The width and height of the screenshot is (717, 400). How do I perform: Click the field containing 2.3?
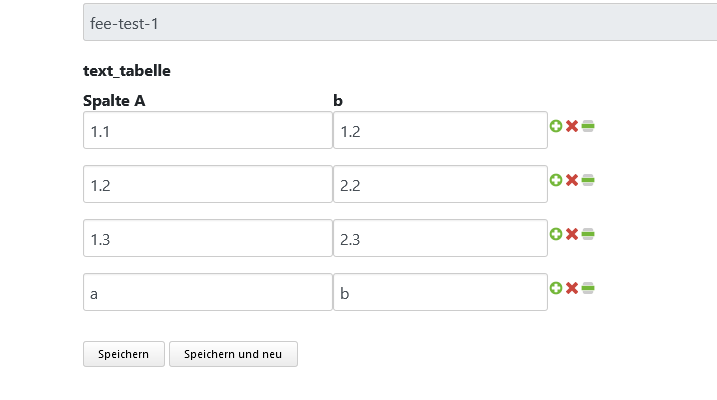coord(440,238)
